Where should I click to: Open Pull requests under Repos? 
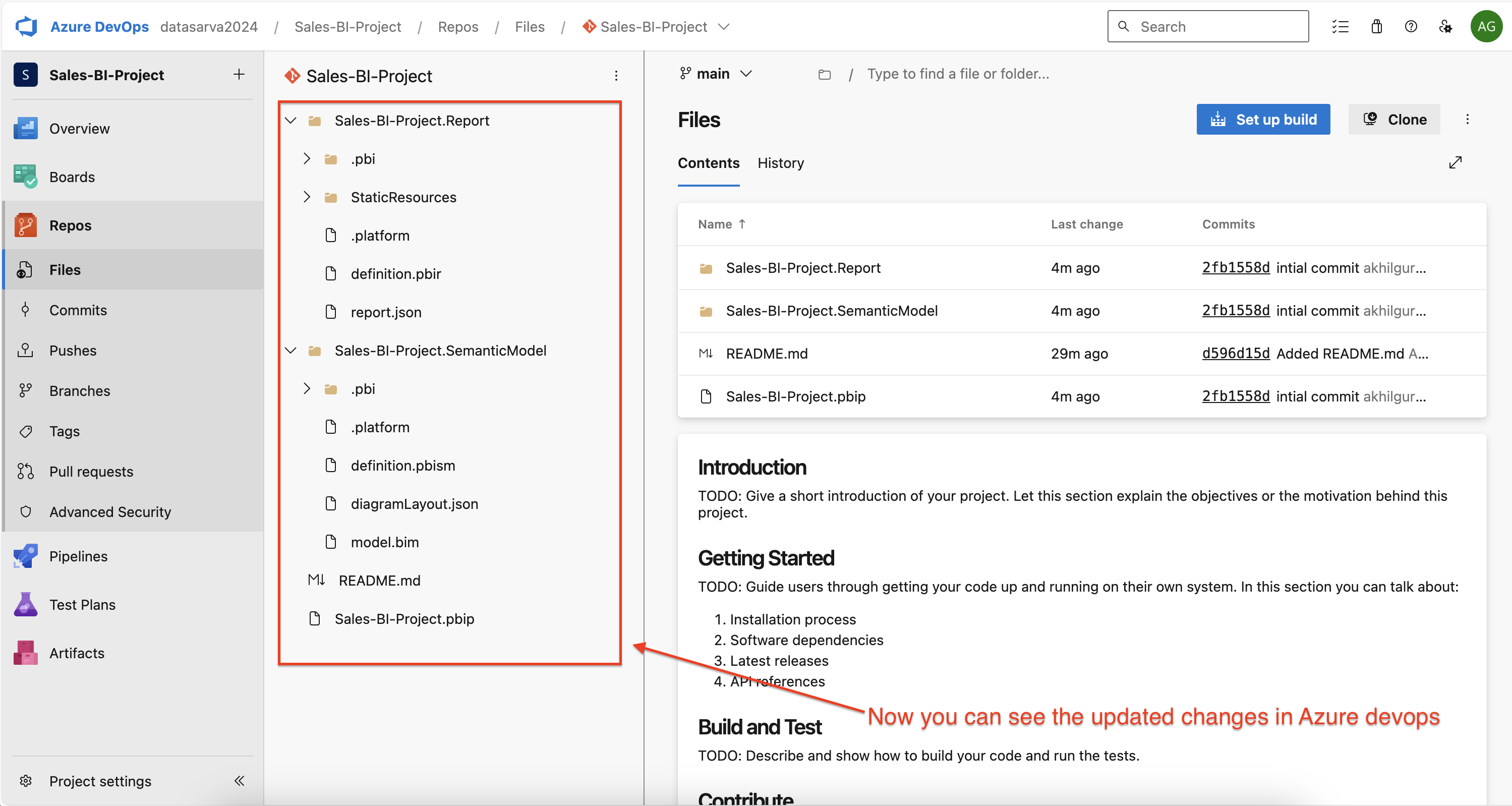pyautogui.click(x=133, y=472)
